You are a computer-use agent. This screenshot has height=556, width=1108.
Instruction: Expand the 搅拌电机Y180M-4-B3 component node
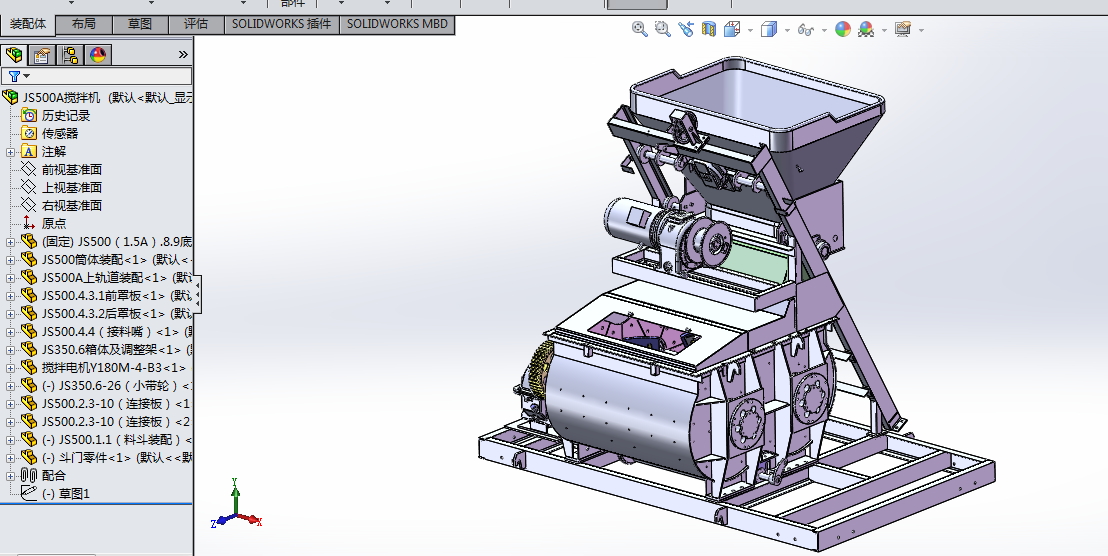coord(11,368)
